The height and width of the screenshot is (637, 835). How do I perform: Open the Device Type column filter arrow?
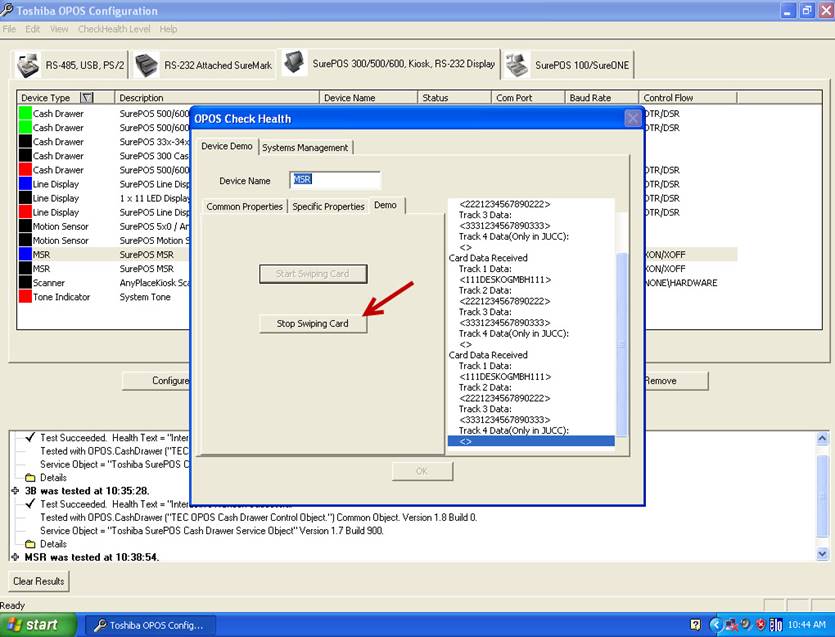(86, 98)
